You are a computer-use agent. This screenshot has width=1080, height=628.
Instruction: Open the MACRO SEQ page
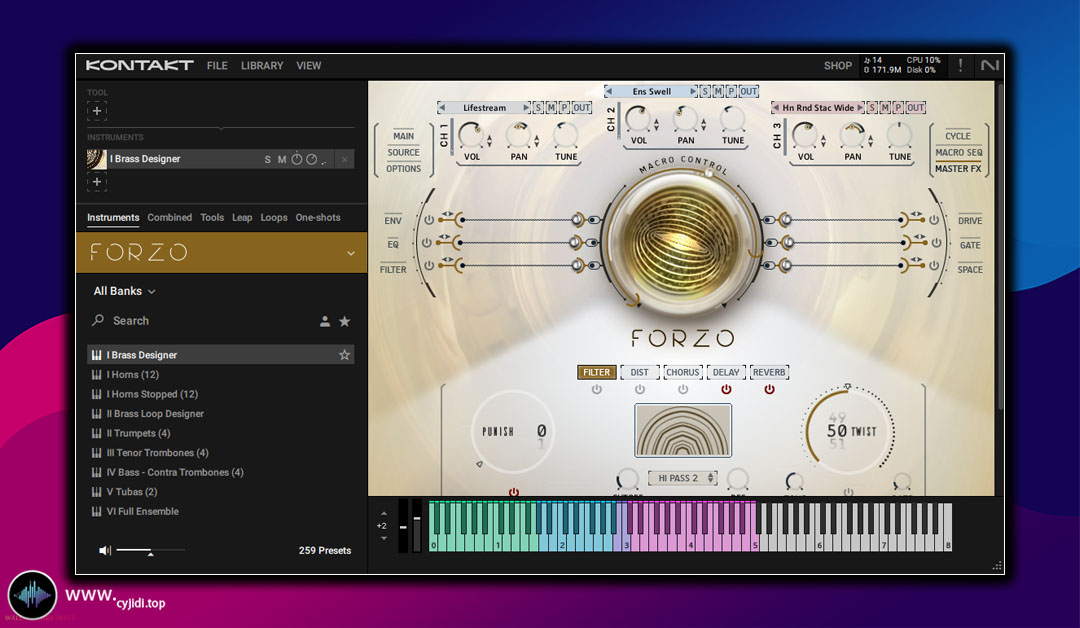point(958,152)
